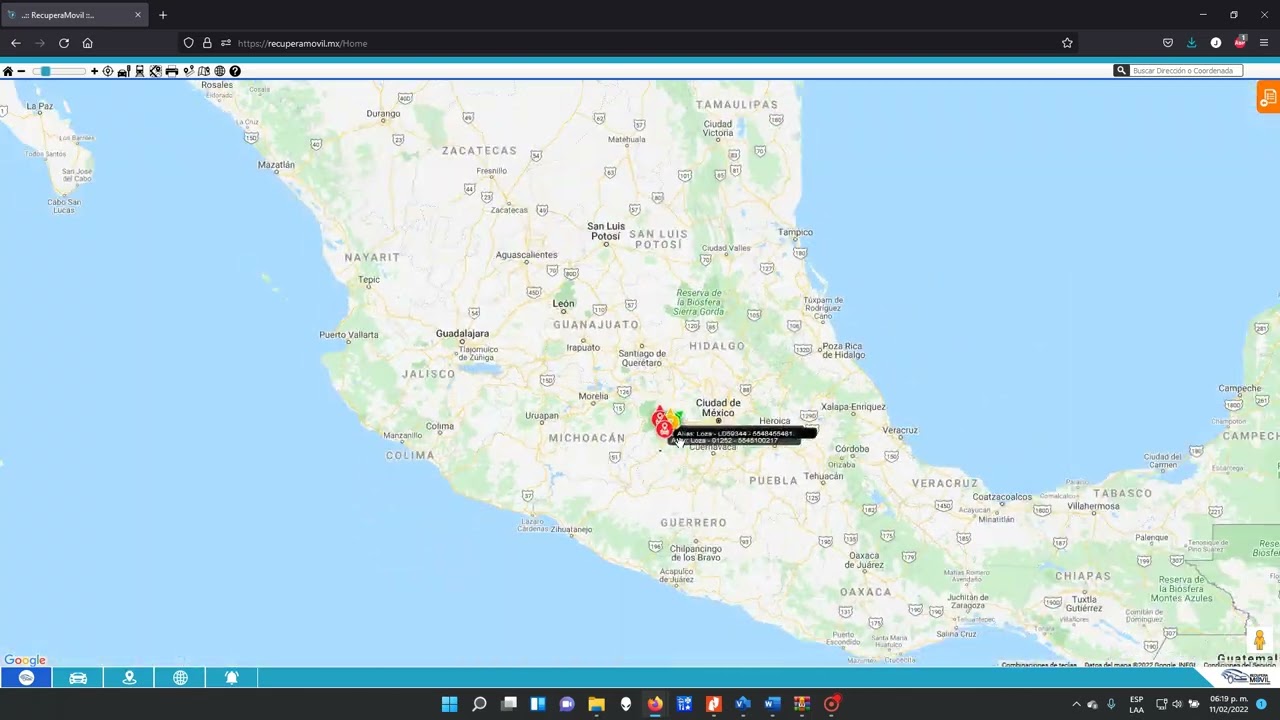Click the search magnifier next to address box

[1121, 71]
